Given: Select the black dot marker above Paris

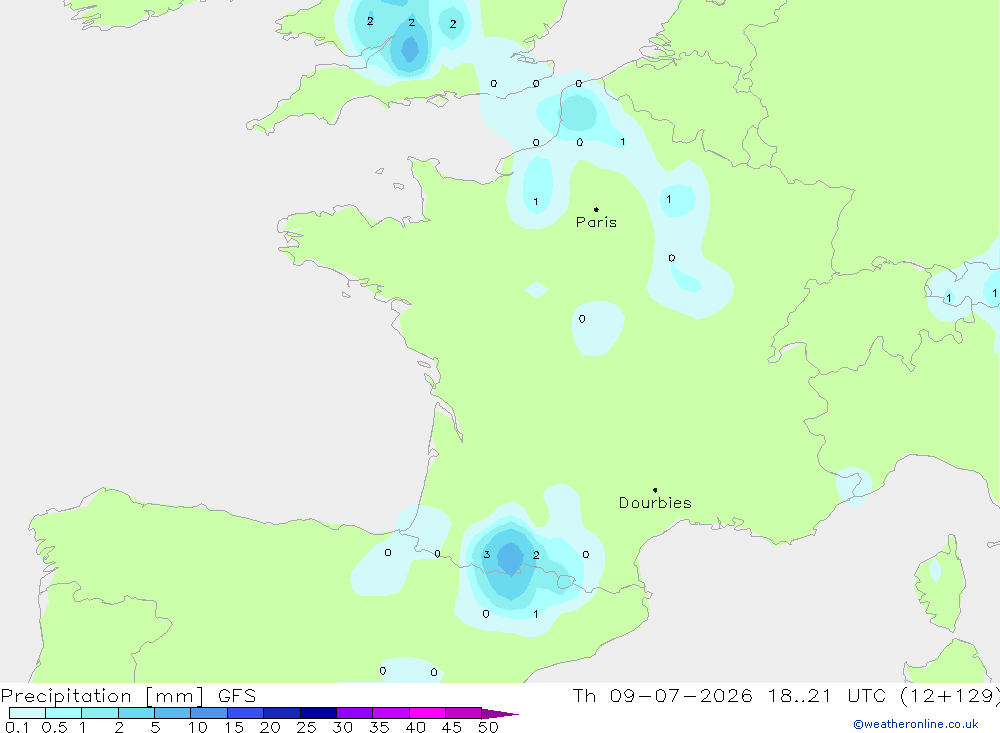Looking at the screenshot, I should click(596, 209).
